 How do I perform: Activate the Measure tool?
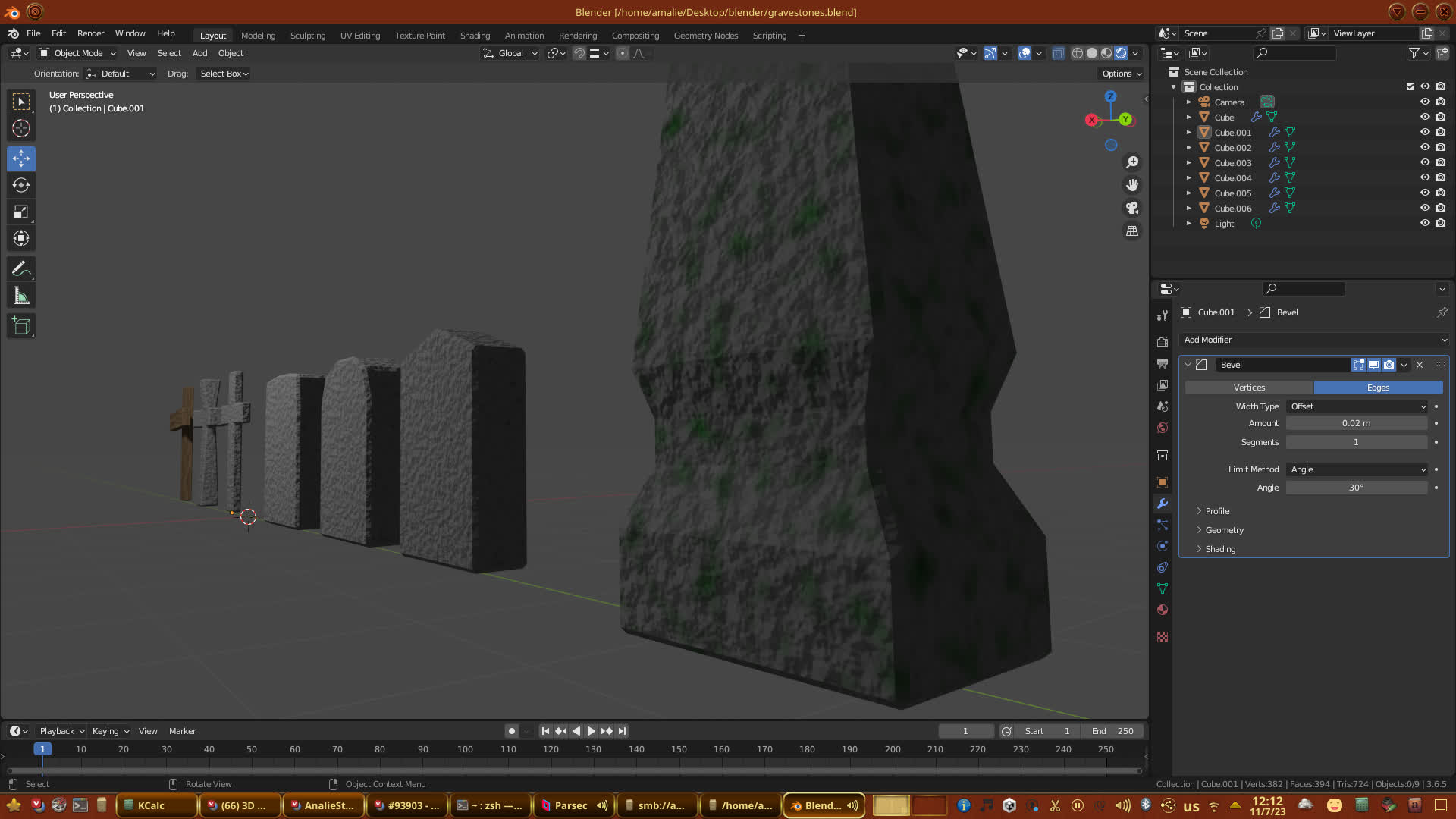click(x=21, y=297)
